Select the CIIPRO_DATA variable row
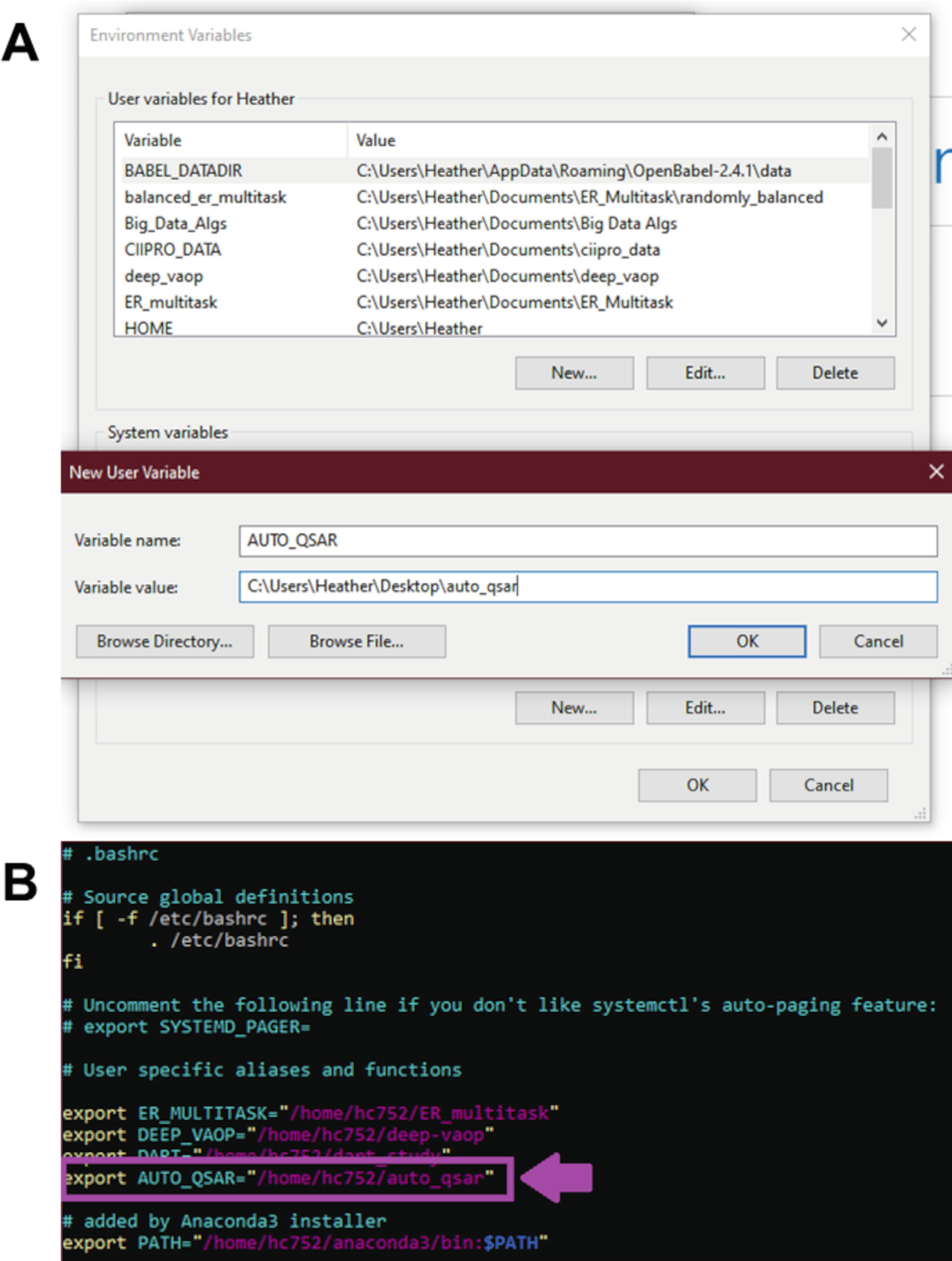 point(495,250)
